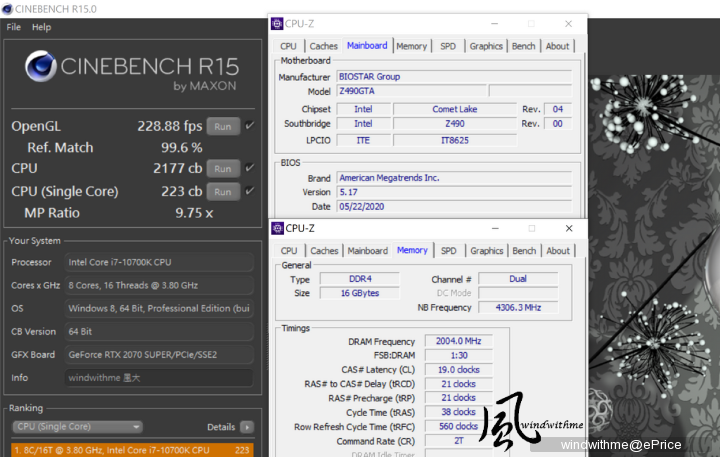
Task: Open Caches tab in upper CPU-Z window
Action: (323, 46)
